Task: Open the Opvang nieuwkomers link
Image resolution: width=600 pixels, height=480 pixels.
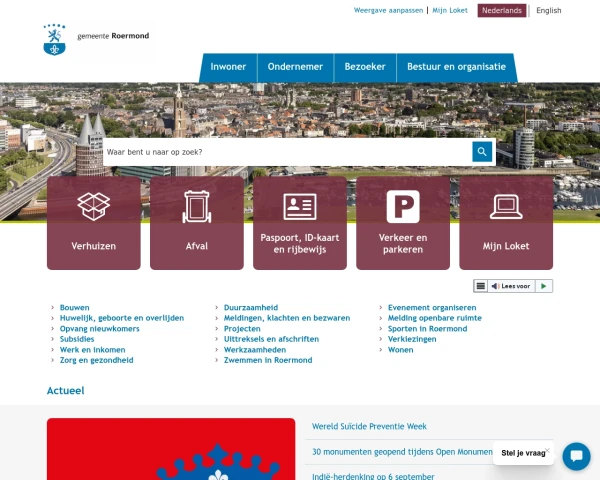Action: (99, 328)
